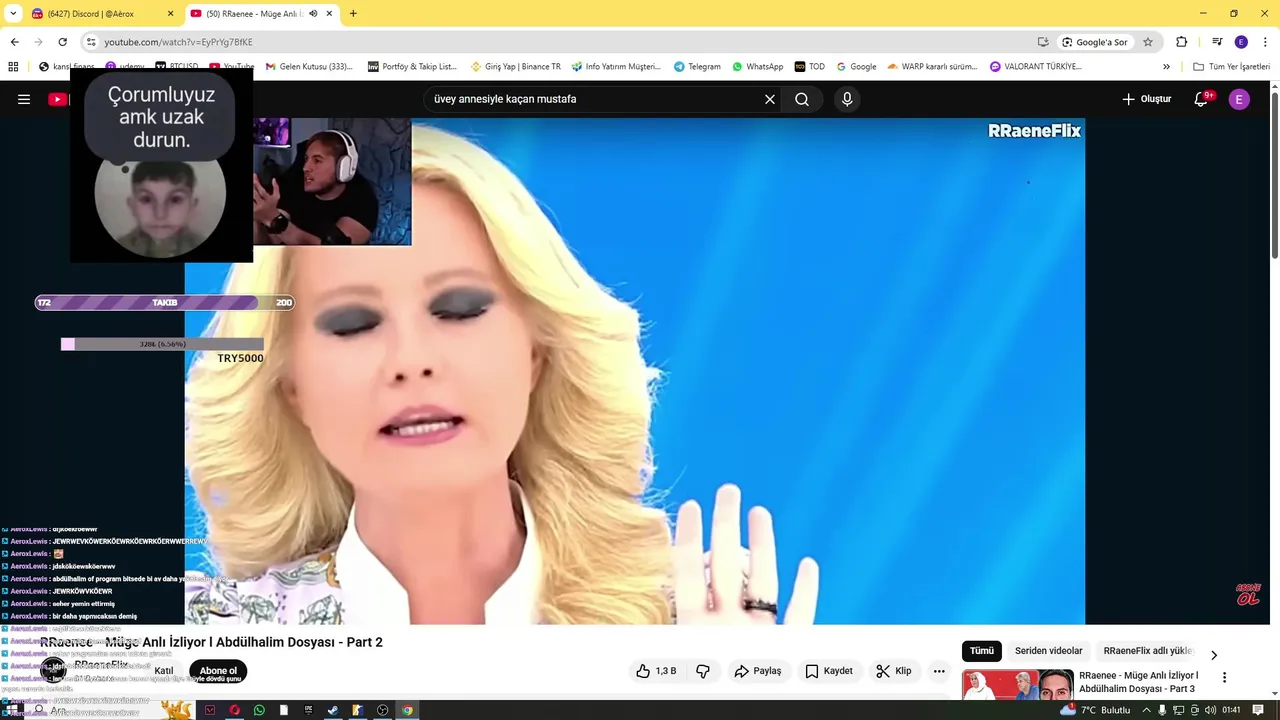Image resolution: width=1280 pixels, height=720 pixels.
Task: Open the weather widget 7°C Bulutlu
Action: pyautogui.click(x=1095, y=710)
